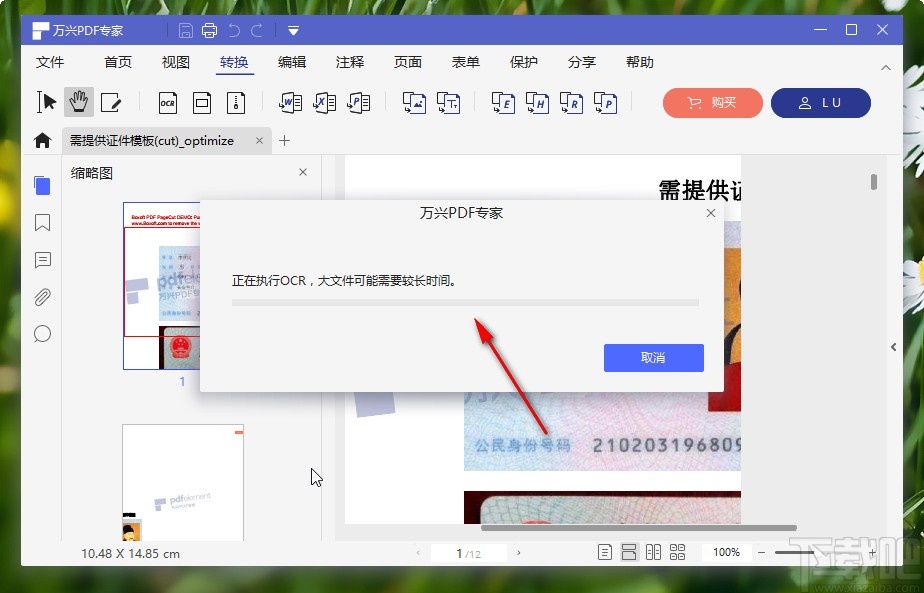
Task: Switch to the 注释 ribbon tab
Action: coord(349,62)
